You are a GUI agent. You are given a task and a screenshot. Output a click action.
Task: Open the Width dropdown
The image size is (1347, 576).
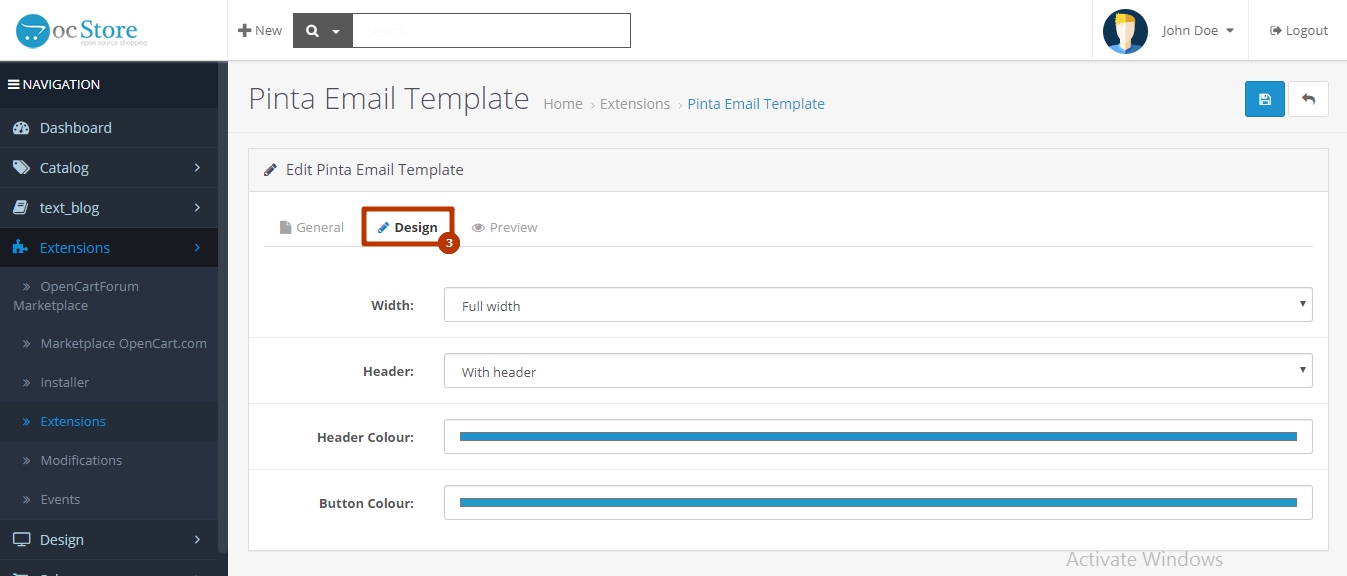click(x=877, y=306)
